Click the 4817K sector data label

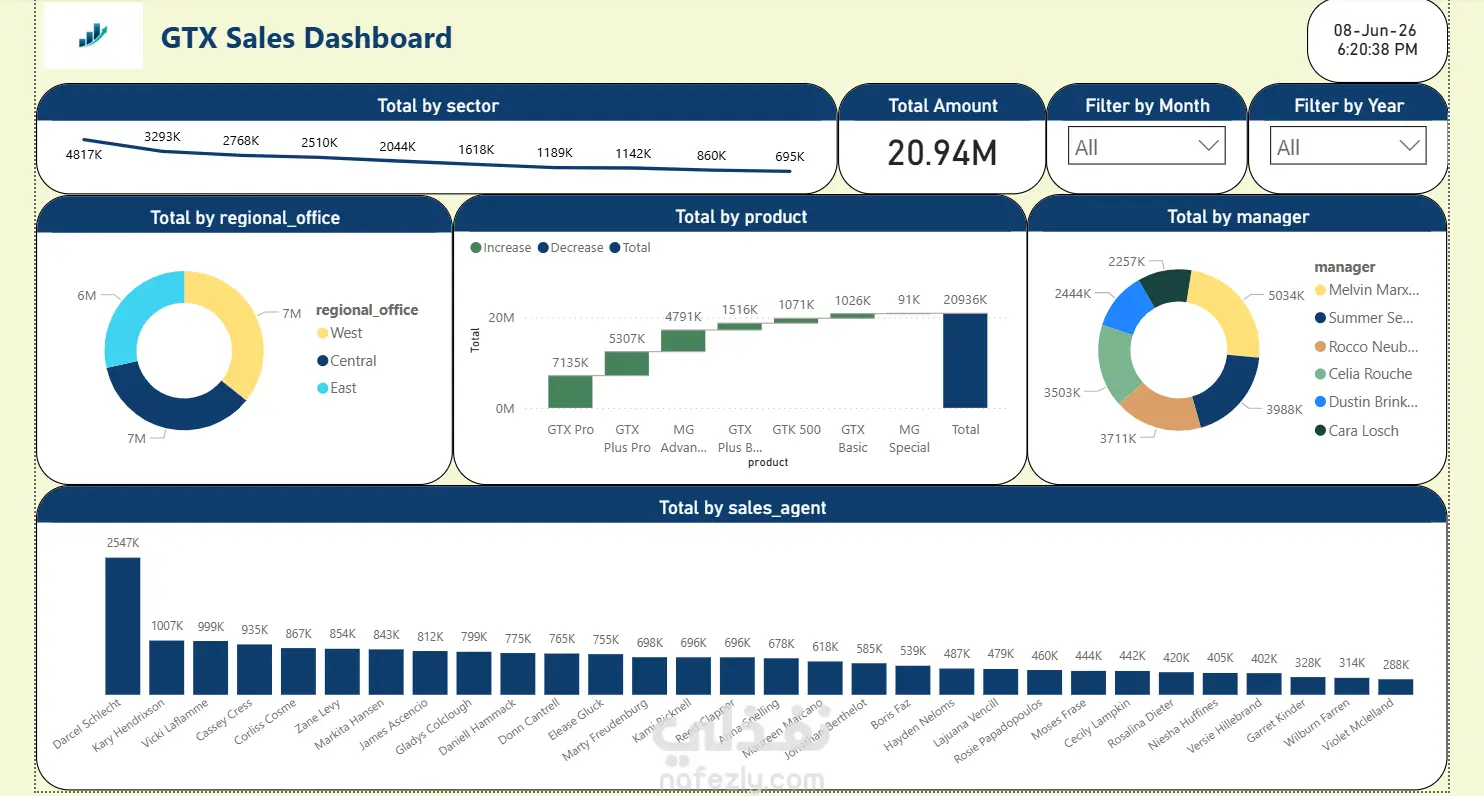(84, 155)
